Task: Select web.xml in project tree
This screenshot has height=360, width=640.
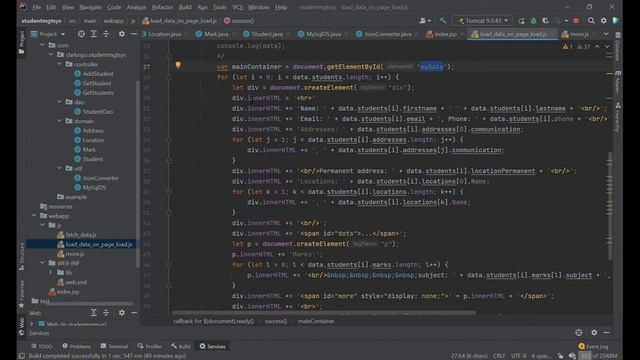Action: (x=76, y=282)
